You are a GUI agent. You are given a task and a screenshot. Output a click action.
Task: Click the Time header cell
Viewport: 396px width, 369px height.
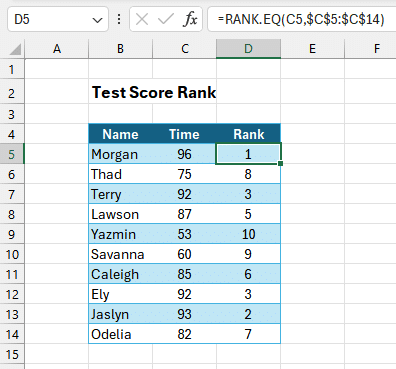[184, 134]
